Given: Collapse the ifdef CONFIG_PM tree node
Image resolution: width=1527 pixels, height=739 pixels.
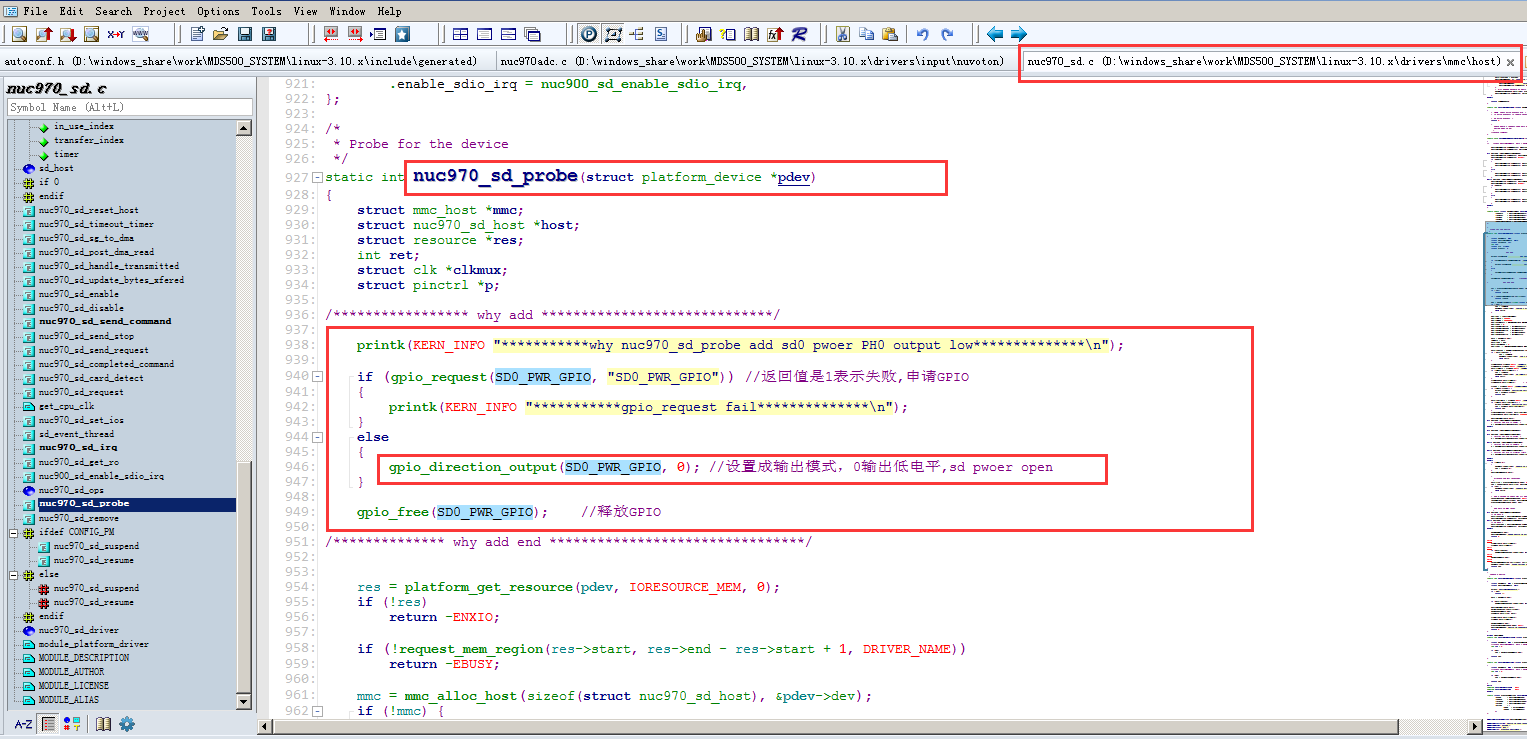Looking at the screenshot, I should click(x=14, y=532).
